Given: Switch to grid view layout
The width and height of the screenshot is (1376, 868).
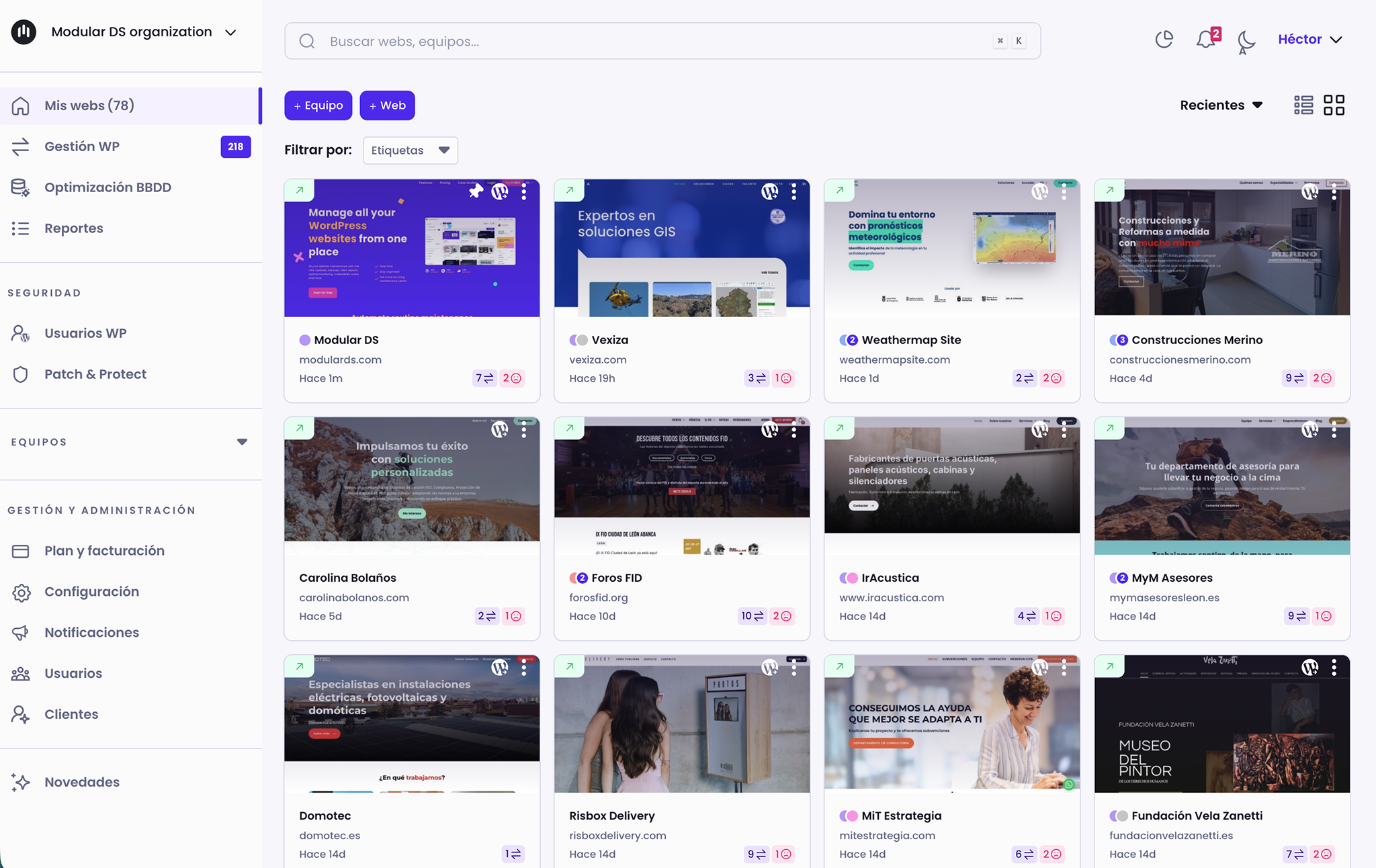Looking at the screenshot, I should point(1334,105).
